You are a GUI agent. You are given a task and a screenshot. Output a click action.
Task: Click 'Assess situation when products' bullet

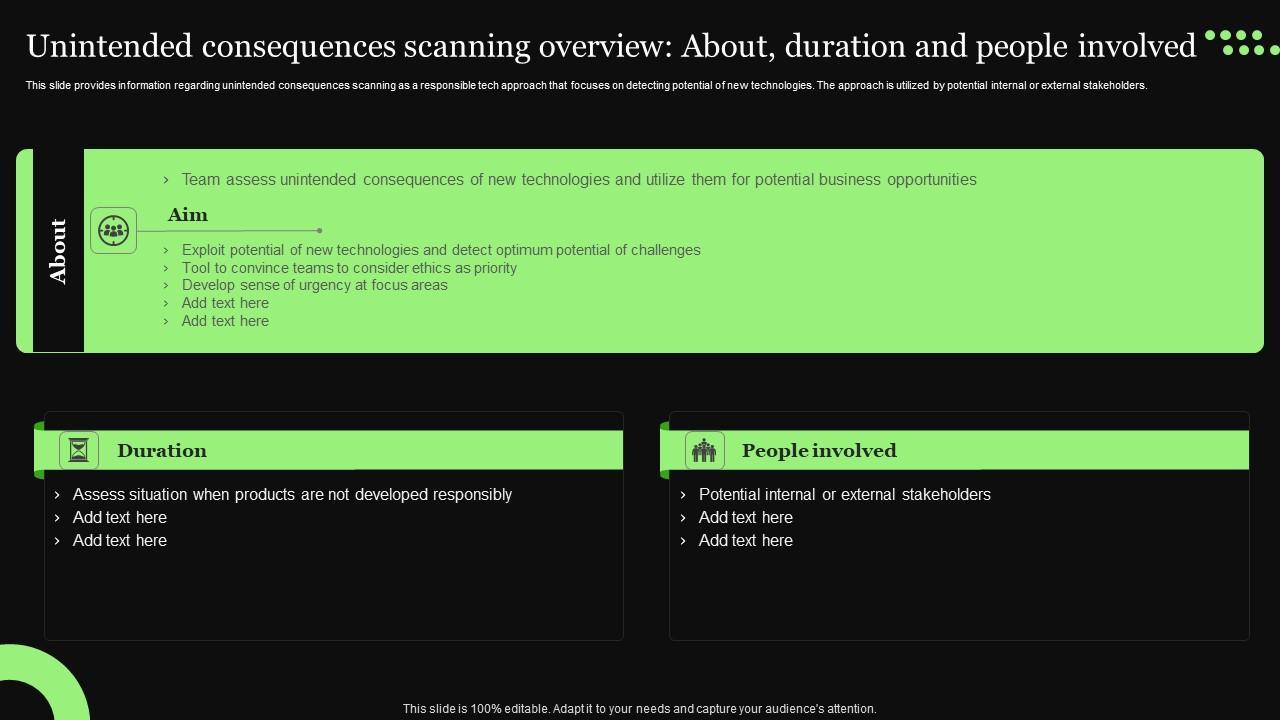point(292,495)
